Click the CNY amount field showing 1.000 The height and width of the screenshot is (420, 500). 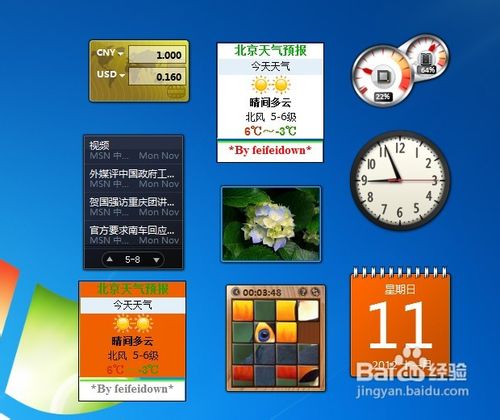point(157,55)
